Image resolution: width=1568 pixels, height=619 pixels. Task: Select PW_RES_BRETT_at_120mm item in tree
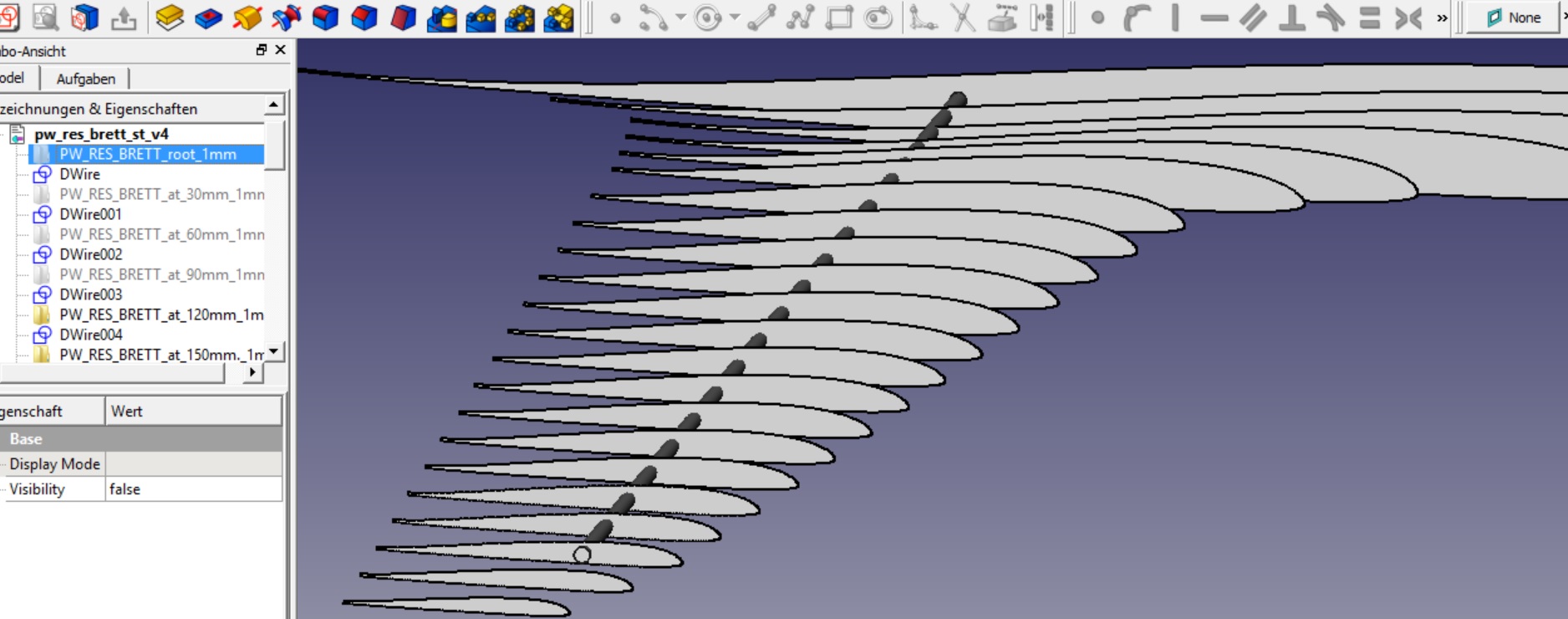pos(160,315)
